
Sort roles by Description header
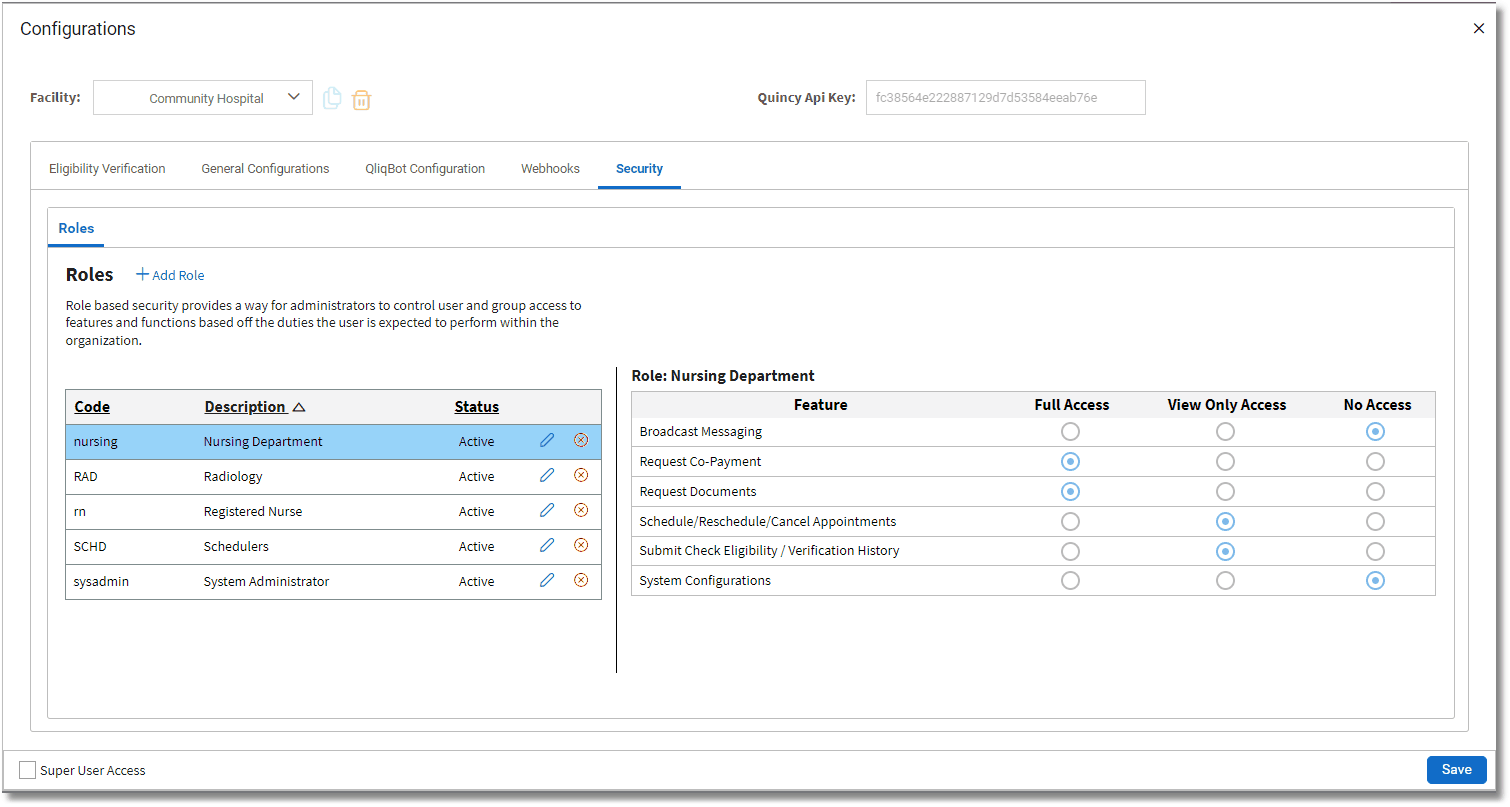(x=245, y=407)
